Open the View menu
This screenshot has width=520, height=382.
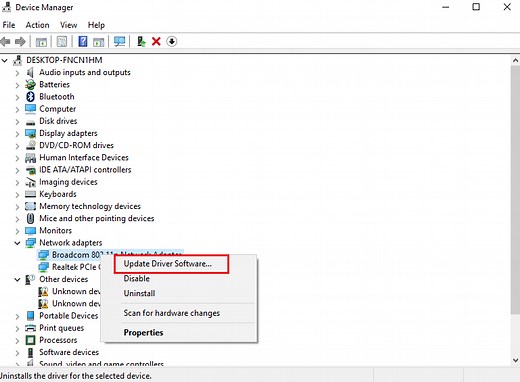tap(68, 25)
